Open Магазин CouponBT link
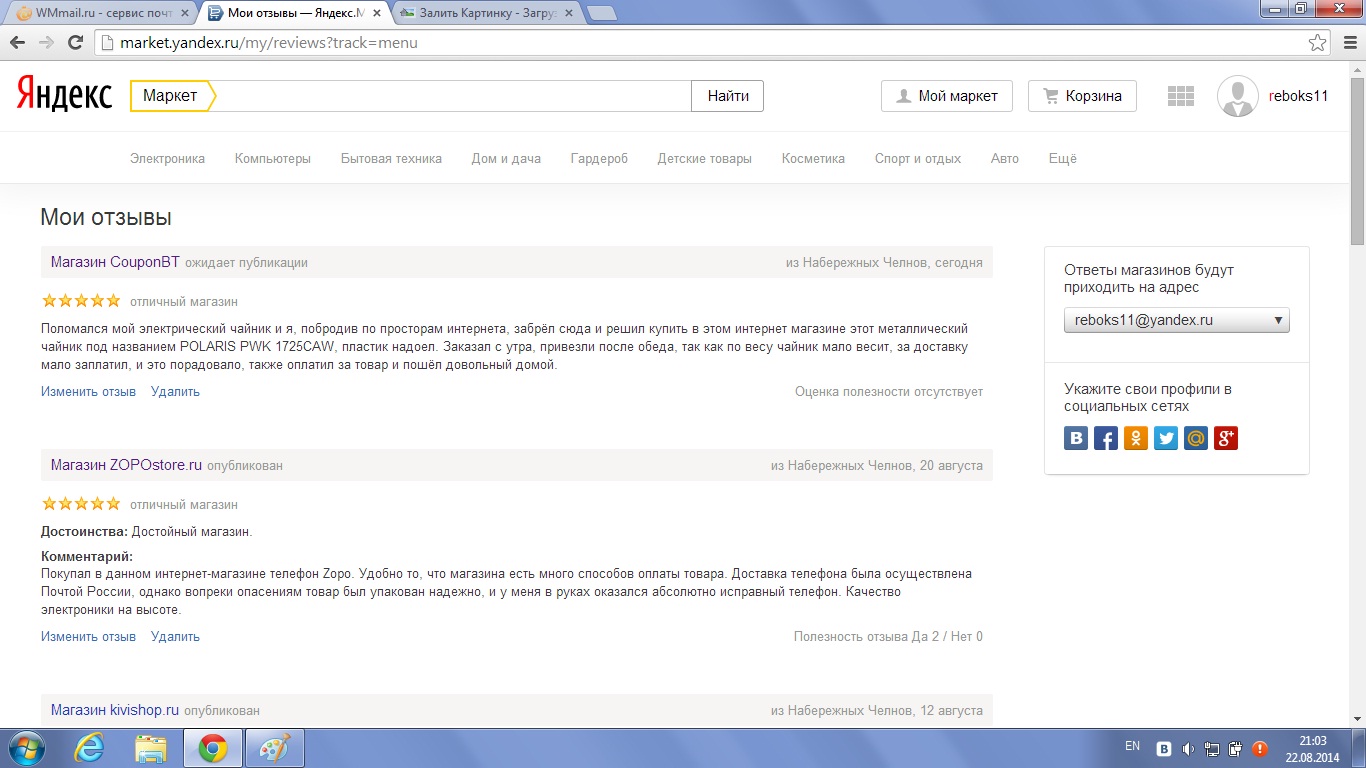Viewport: 1366px width, 768px height. click(x=115, y=262)
